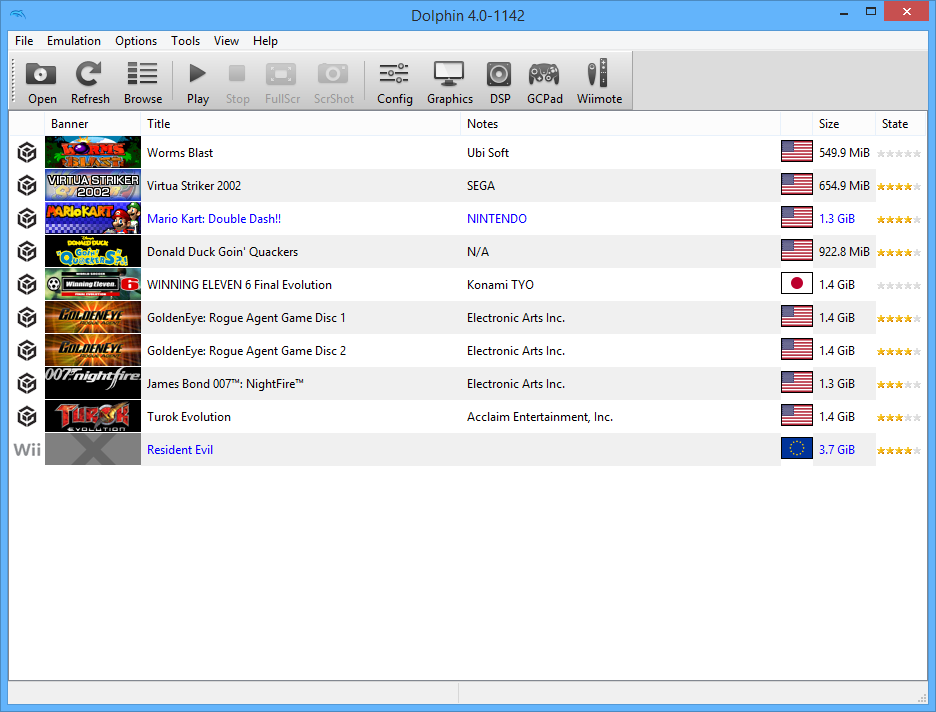Click the Konami TYO notes cell
Viewport: 936px width, 712px height.
click(x=500, y=285)
